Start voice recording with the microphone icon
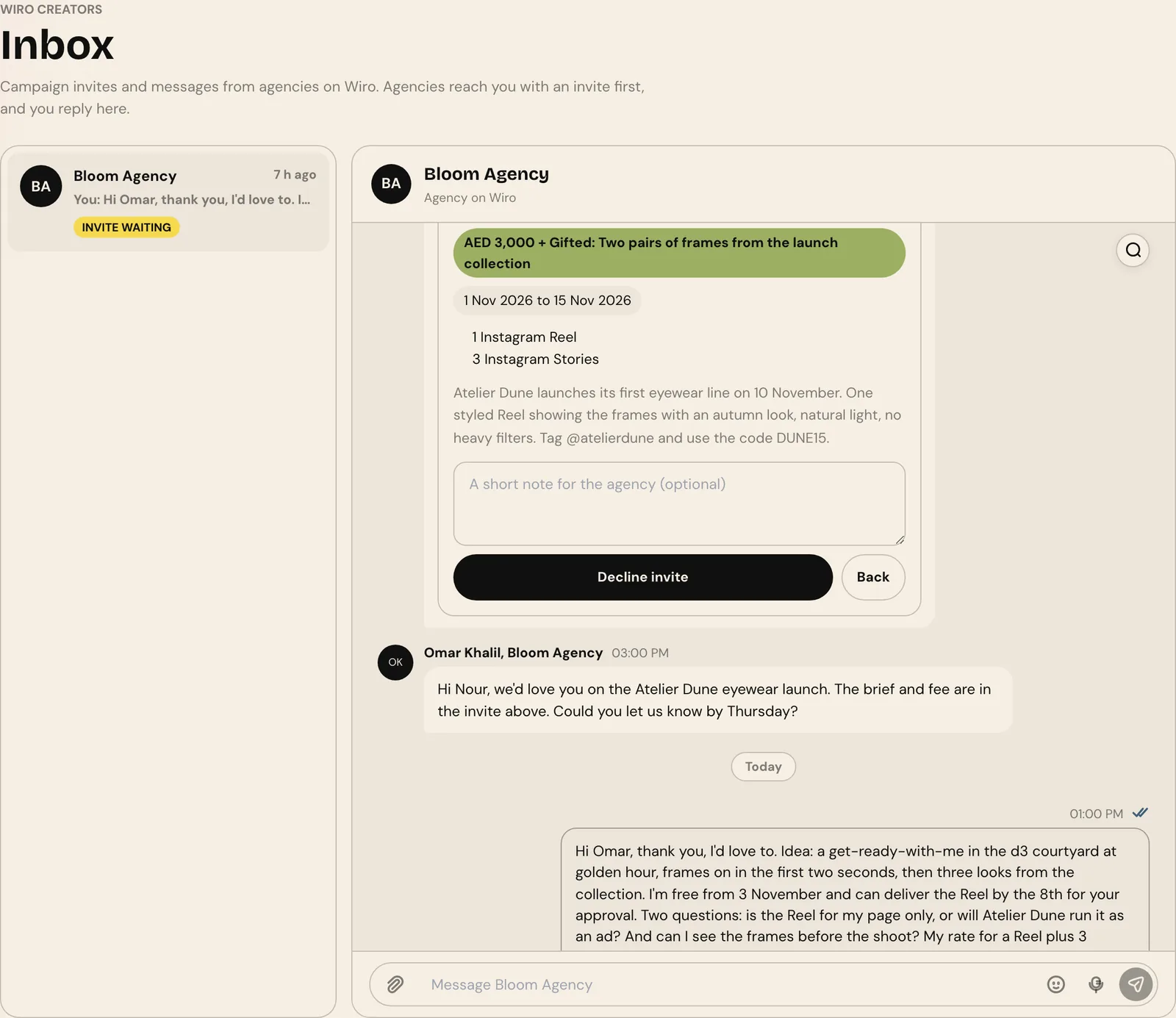The height and width of the screenshot is (1018, 1176). (x=1096, y=984)
